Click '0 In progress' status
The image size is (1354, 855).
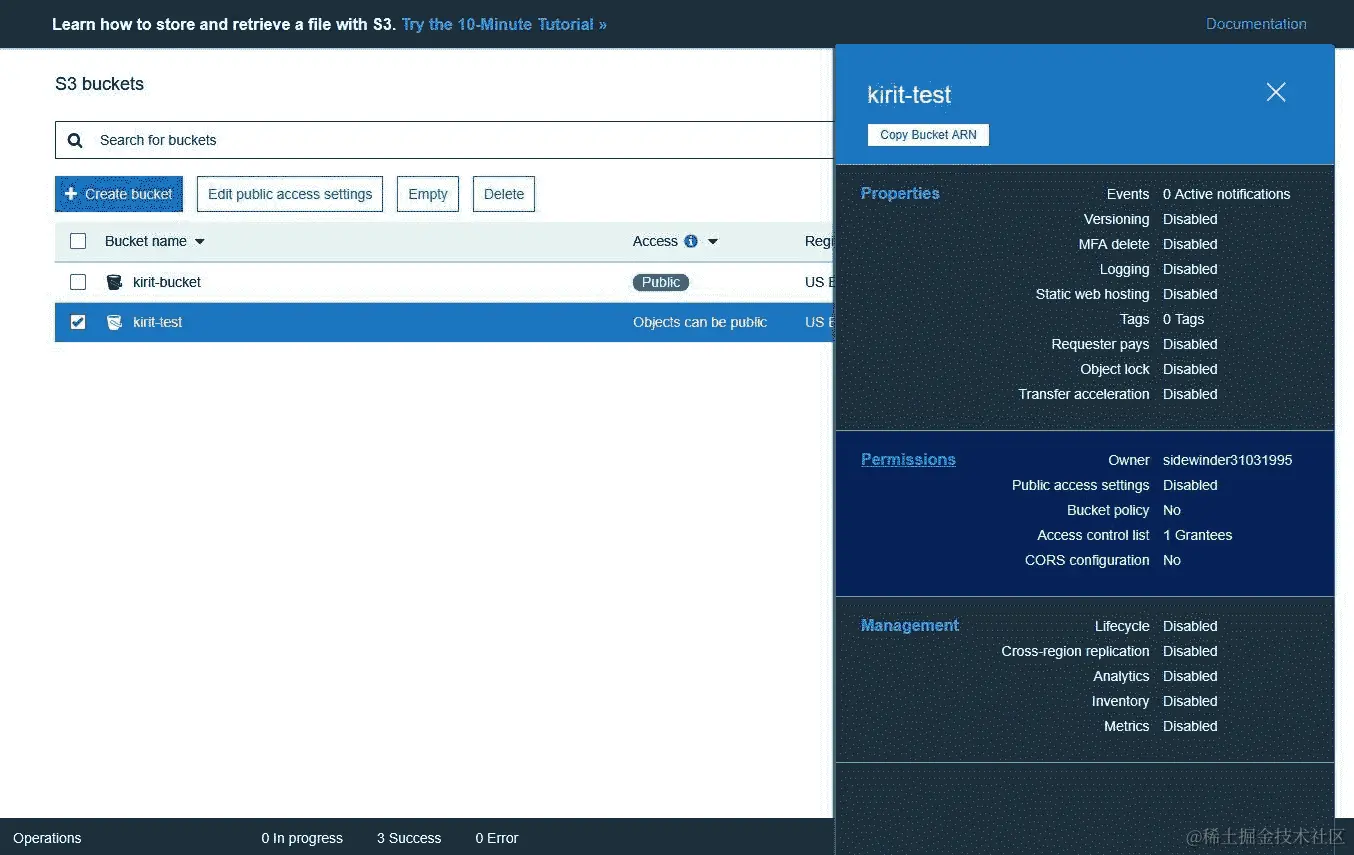pyautogui.click(x=302, y=838)
